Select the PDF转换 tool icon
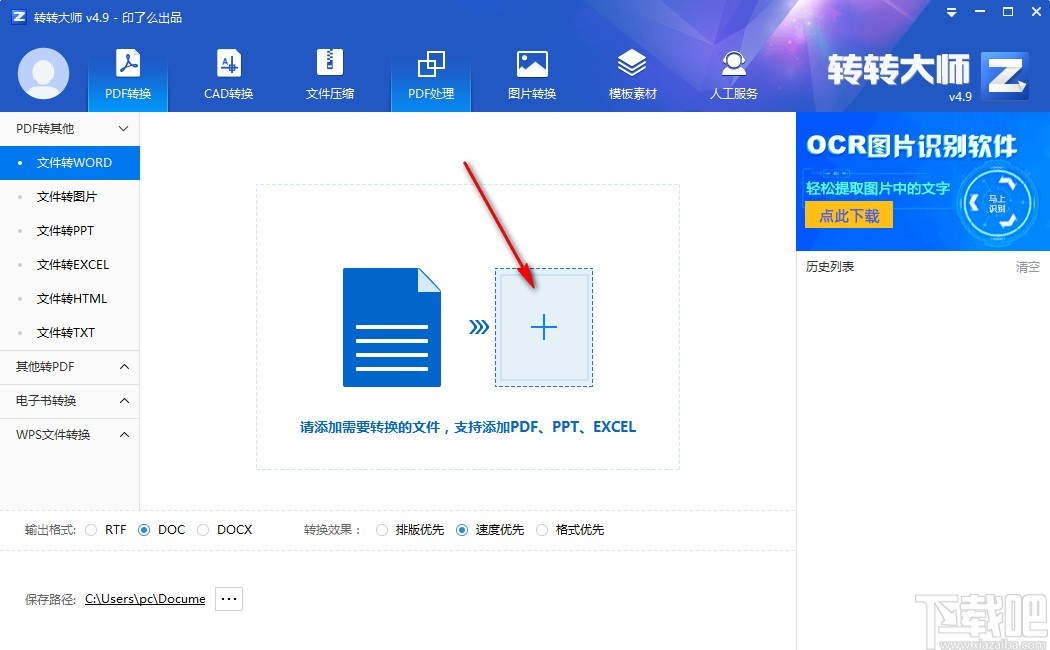Image resolution: width=1050 pixels, height=650 pixels. [x=127, y=75]
